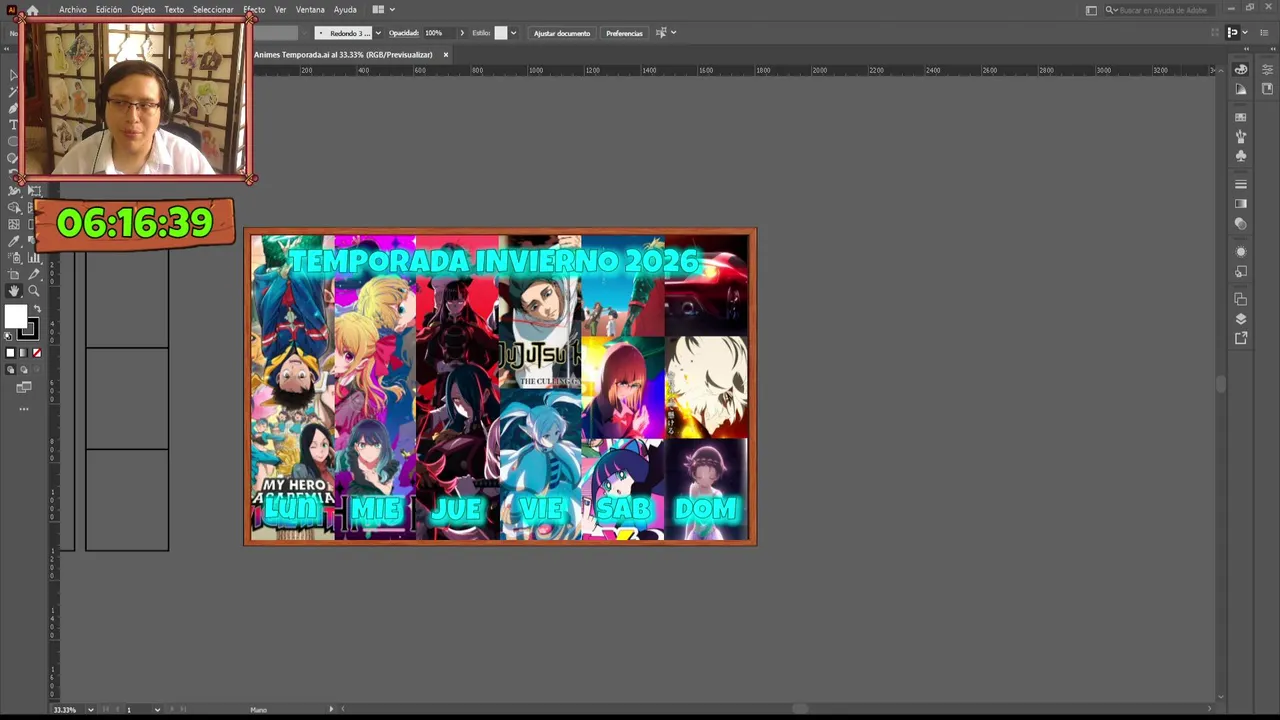The height and width of the screenshot is (720, 1280).
Task: Open the Edición menu
Action: (108, 10)
